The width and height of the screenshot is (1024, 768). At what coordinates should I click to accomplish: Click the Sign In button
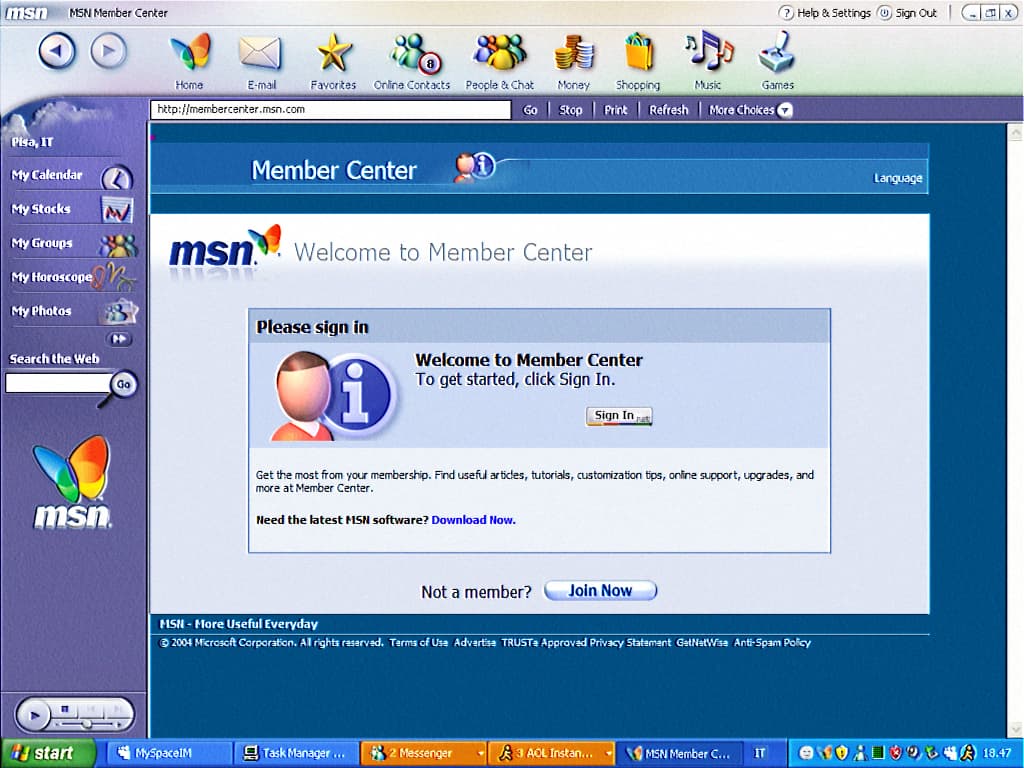coord(619,416)
